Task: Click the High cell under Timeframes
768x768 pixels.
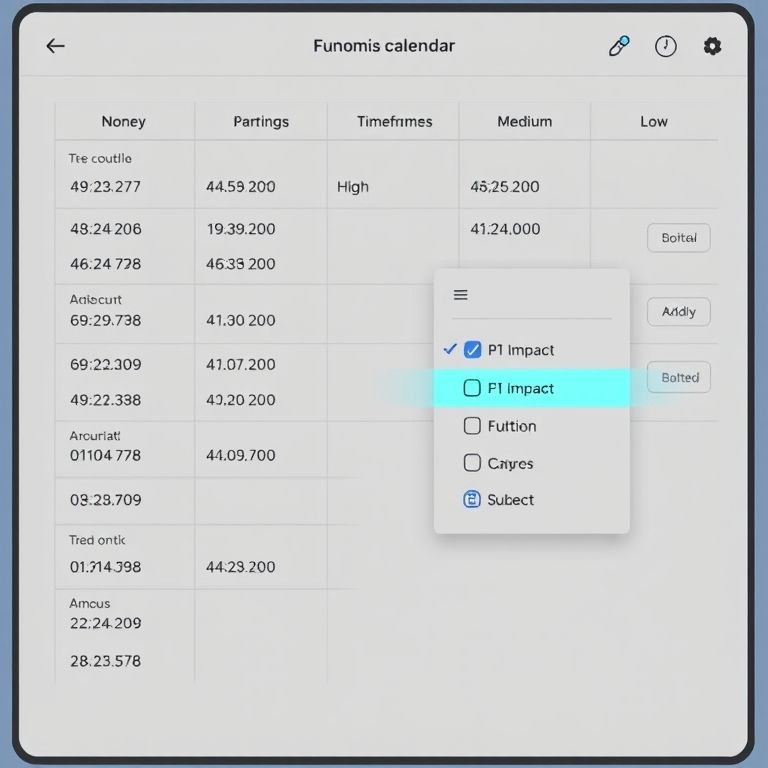Action: coord(353,186)
